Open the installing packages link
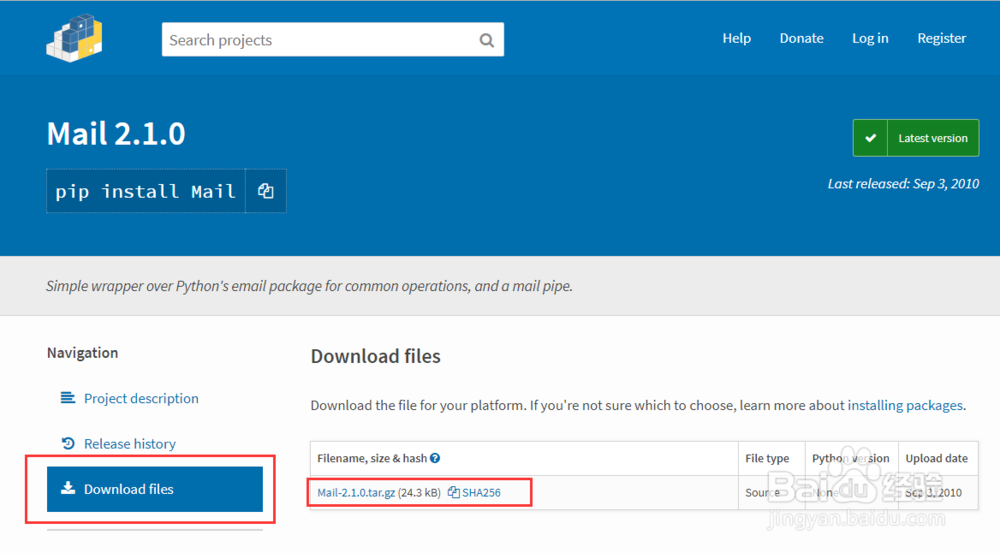This screenshot has height=553, width=1000. pyautogui.click(x=904, y=405)
